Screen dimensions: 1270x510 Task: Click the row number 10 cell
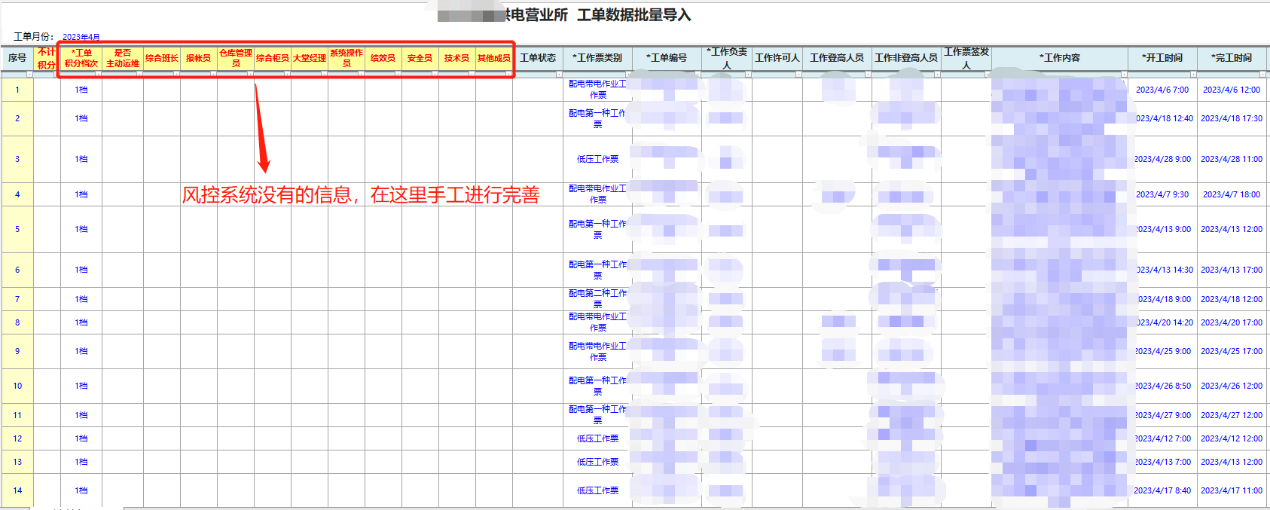coord(17,386)
